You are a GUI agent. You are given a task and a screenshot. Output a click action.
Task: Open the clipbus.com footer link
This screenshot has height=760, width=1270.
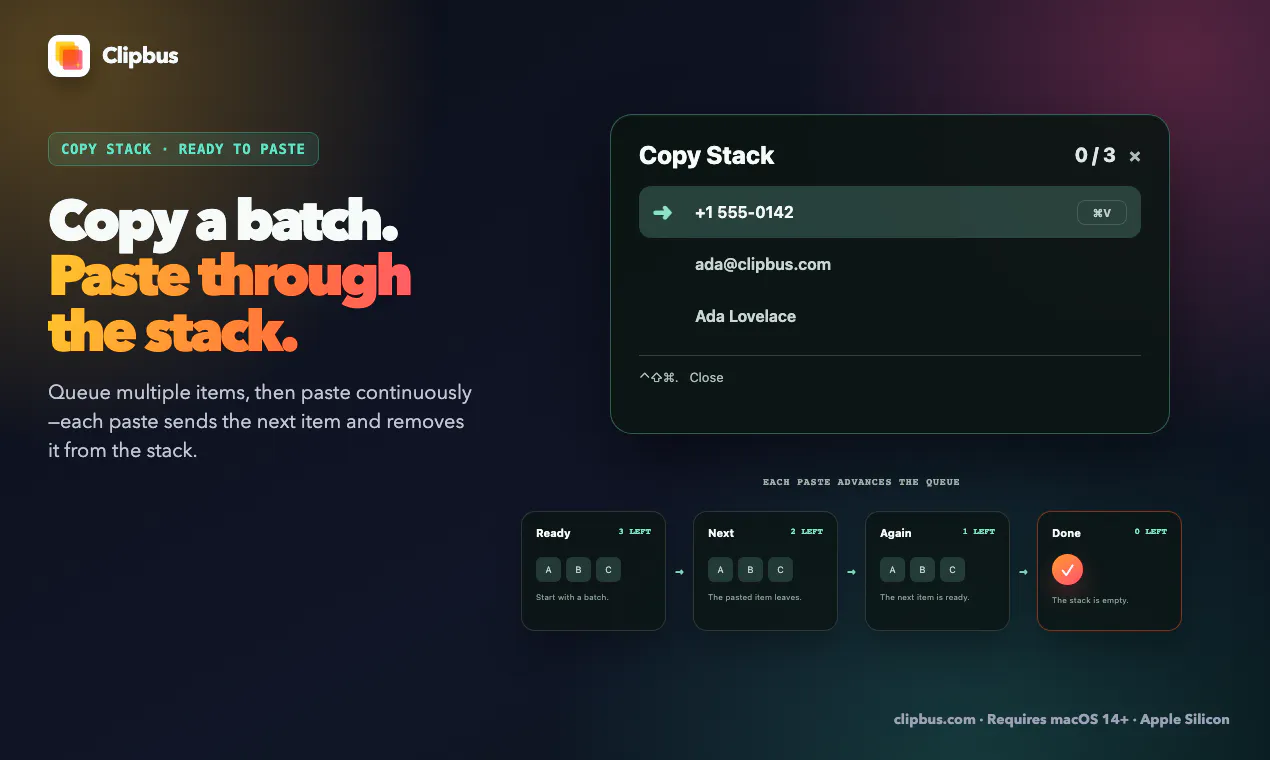click(934, 719)
